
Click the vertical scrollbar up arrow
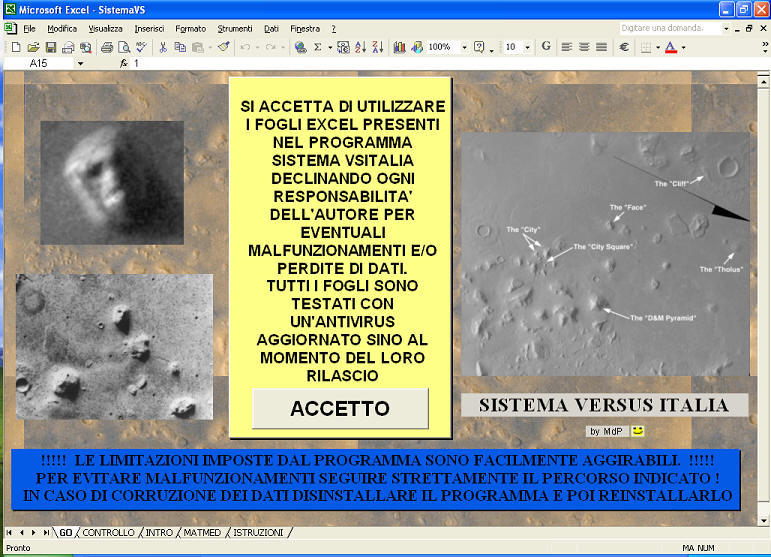pyautogui.click(x=763, y=81)
